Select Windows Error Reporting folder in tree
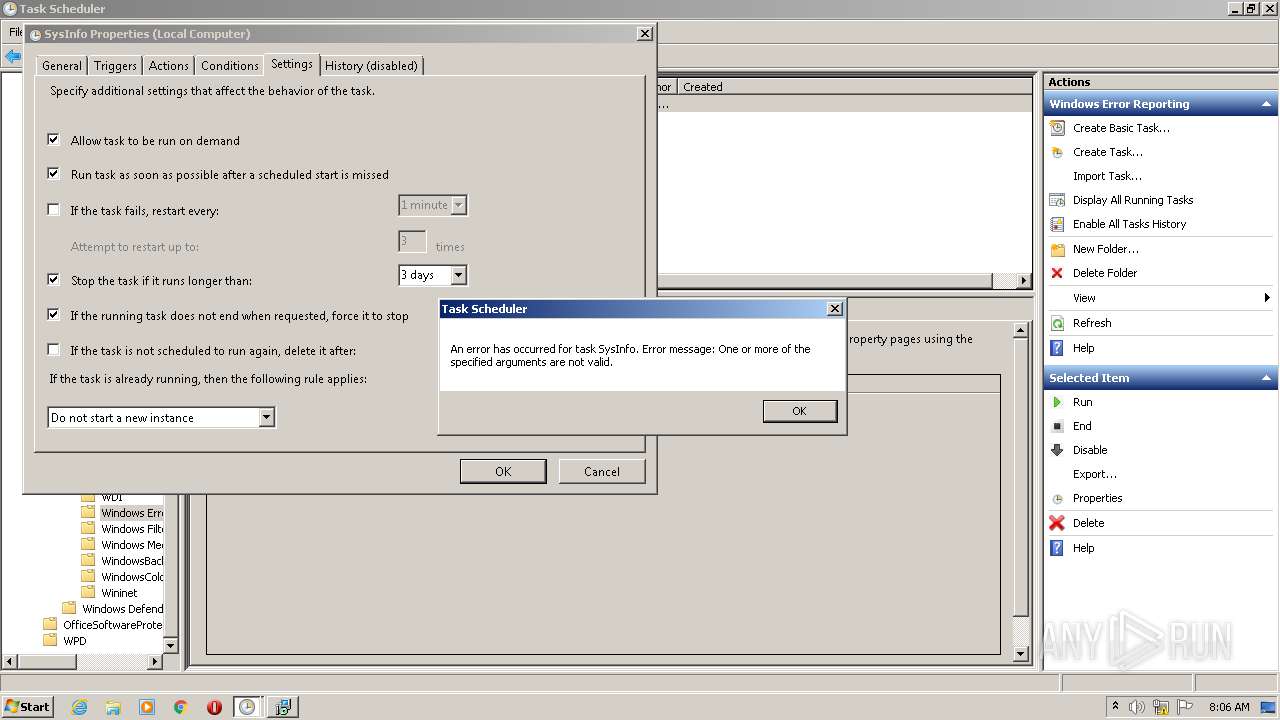The image size is (1280, 720). tap(131, 513)
